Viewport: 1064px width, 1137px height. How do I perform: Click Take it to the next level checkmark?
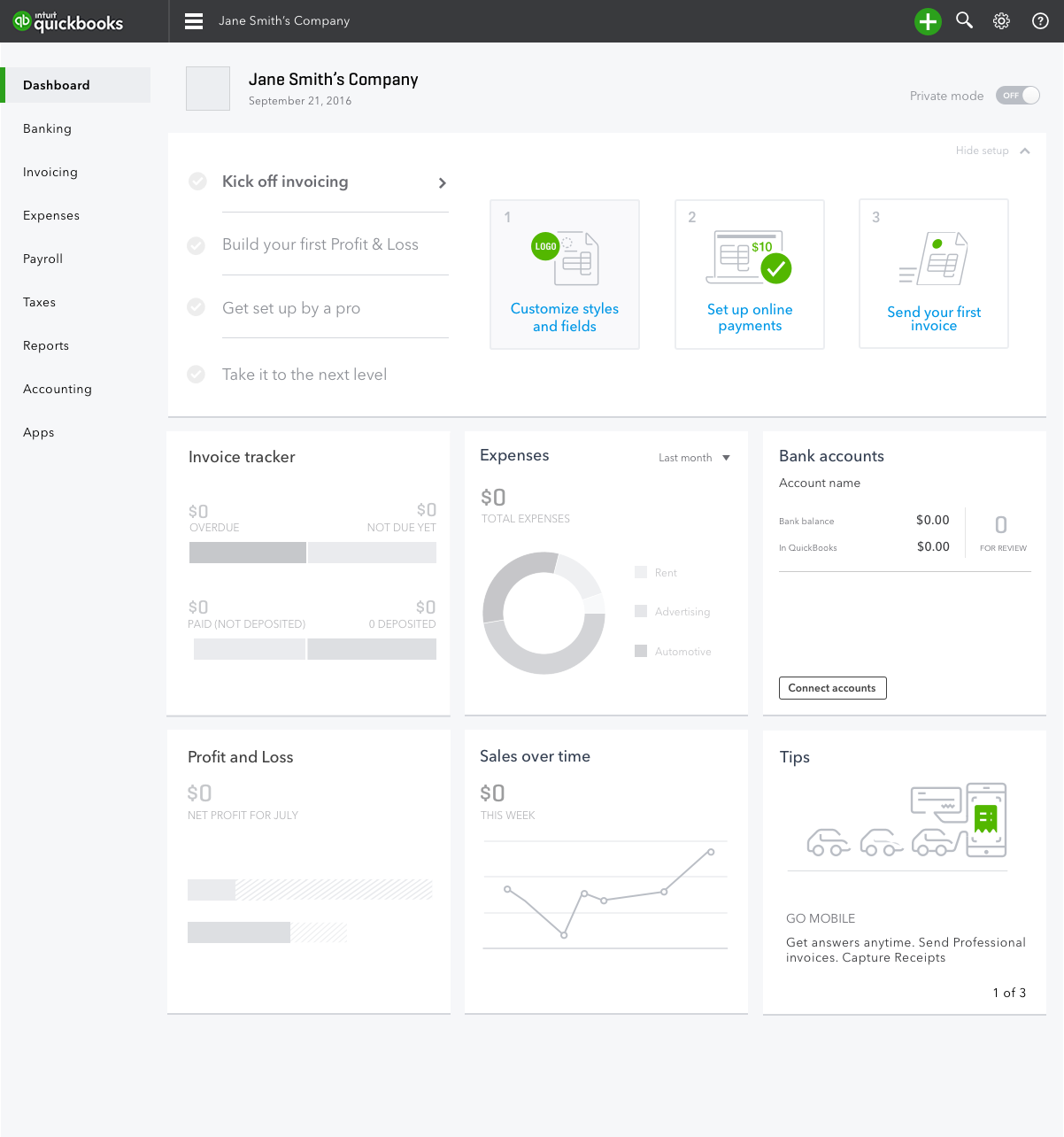click(197, 375)
